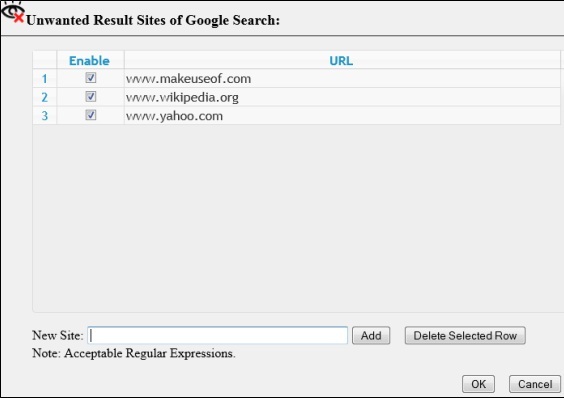The height and width of the screenshot is (398, 564).
Task: Confirm with the OK button
Action: pos(478,384)
